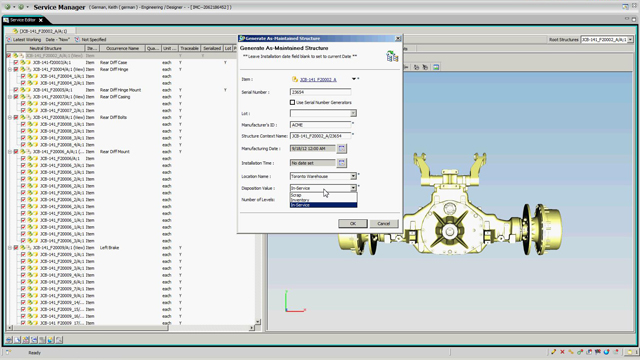Click the Structure Context Name field

click(320, 136)
